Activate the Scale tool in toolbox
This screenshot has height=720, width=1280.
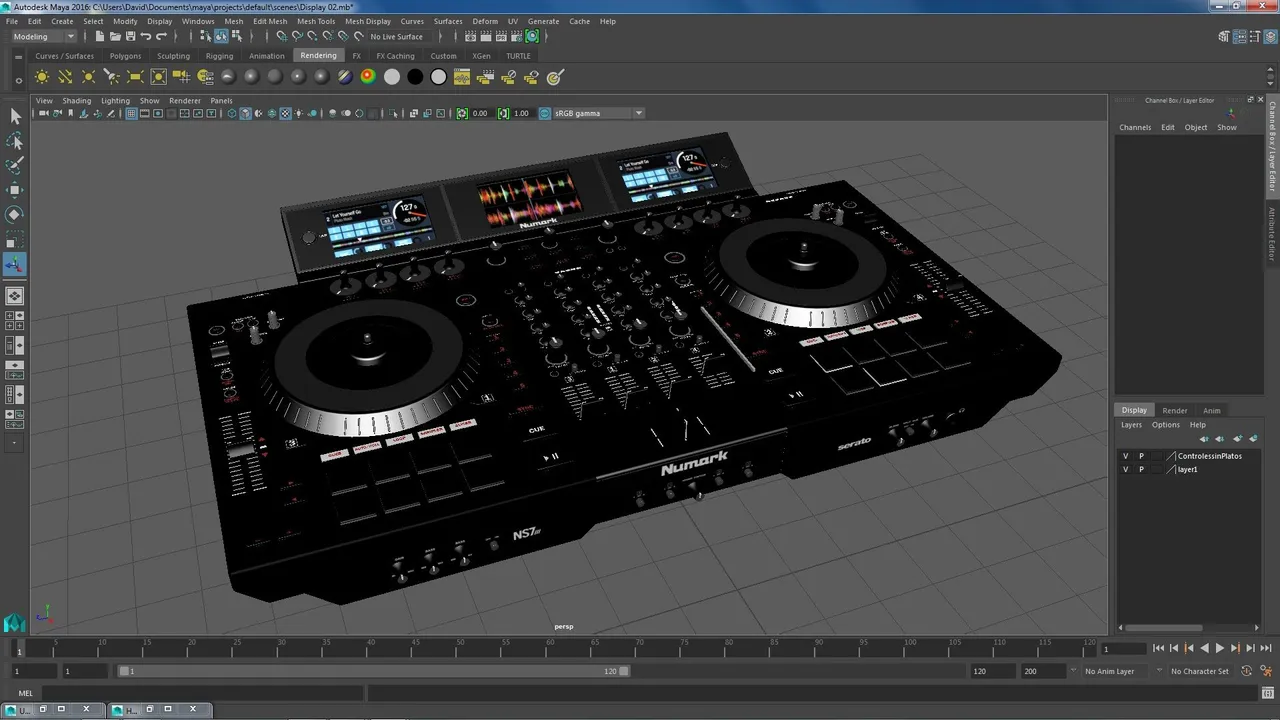pos(15,239)
